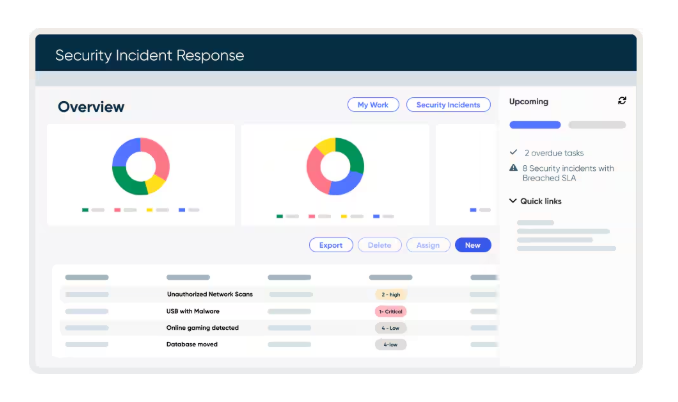Viewport: 678px width, 402px height.
Task: Open the Database moved incident
Action: tap(191, 344)
